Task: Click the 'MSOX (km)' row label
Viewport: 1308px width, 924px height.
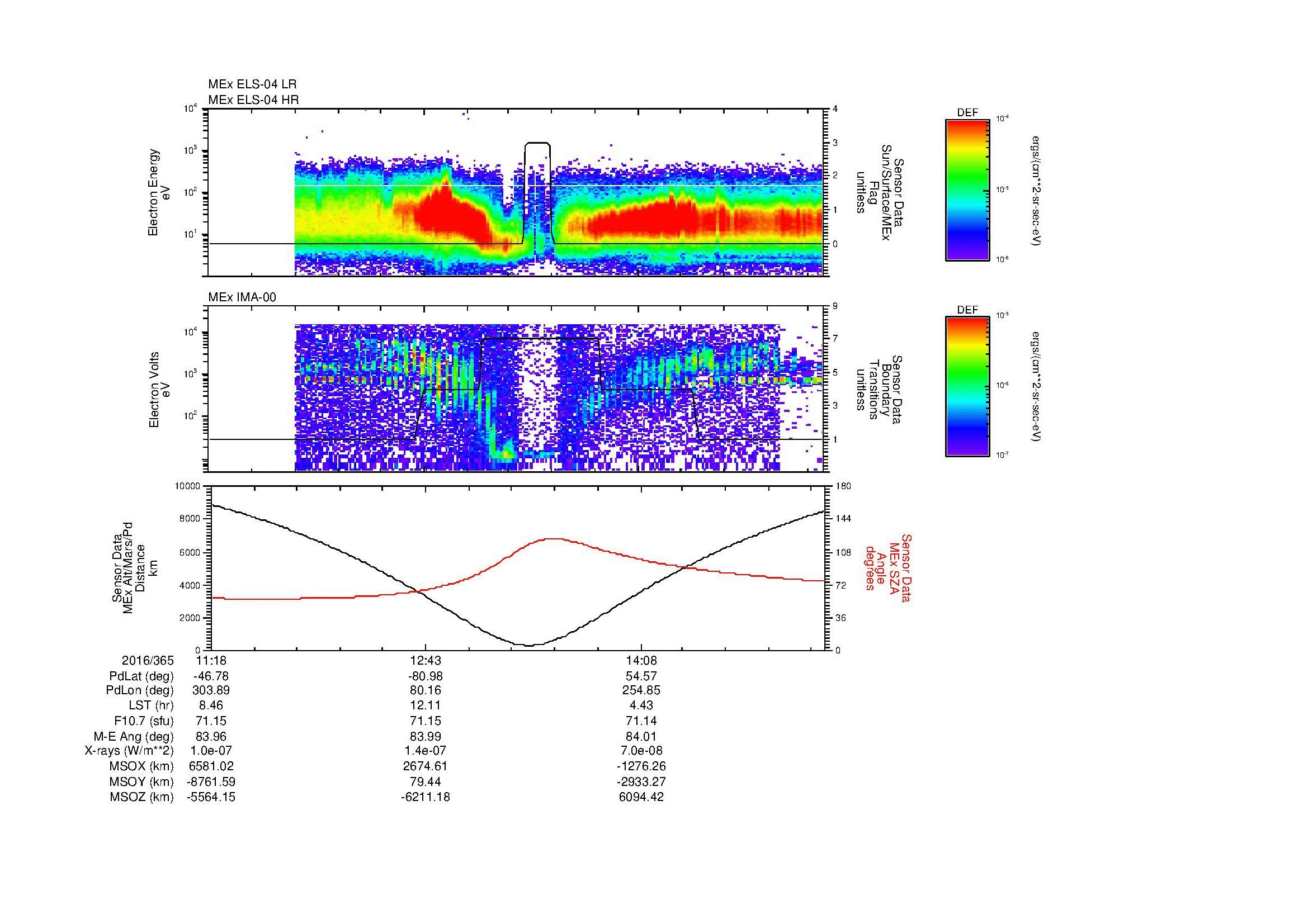Action: pos(141,766)
